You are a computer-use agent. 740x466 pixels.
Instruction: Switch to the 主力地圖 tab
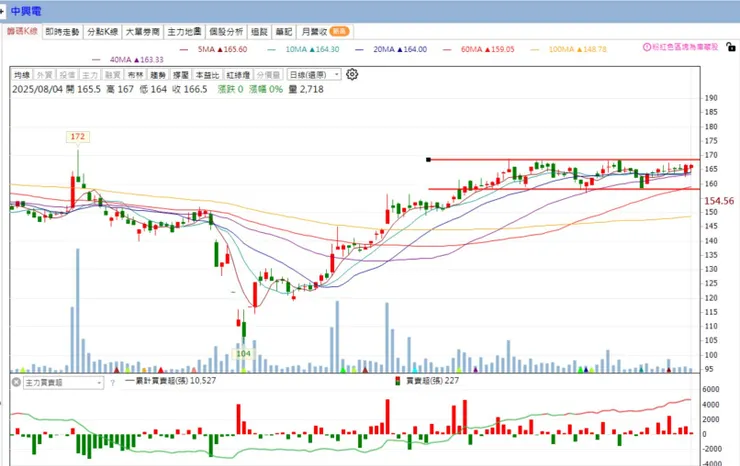[184, 32]
